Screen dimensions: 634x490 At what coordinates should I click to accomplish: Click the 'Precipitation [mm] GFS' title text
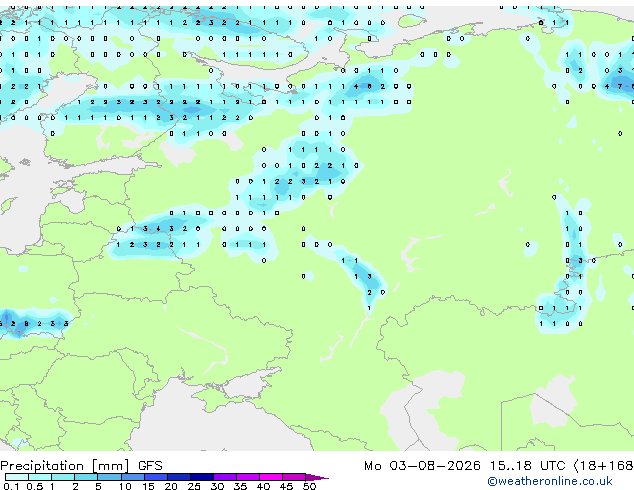click(x=81, y=466)
